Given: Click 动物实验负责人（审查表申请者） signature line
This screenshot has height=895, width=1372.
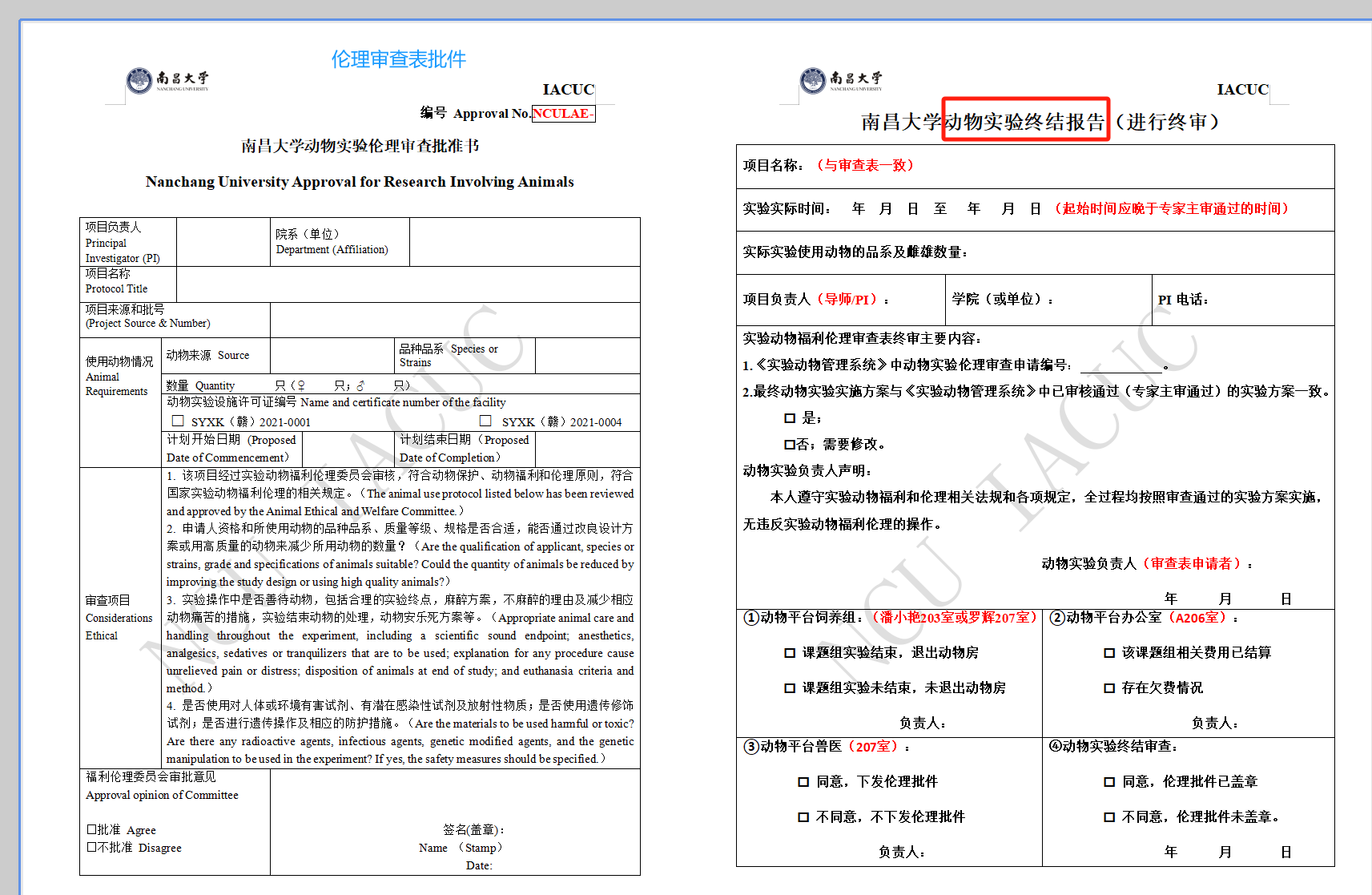Looking at the screenshot, I should pyautogui.click(x=1146, y=564).
